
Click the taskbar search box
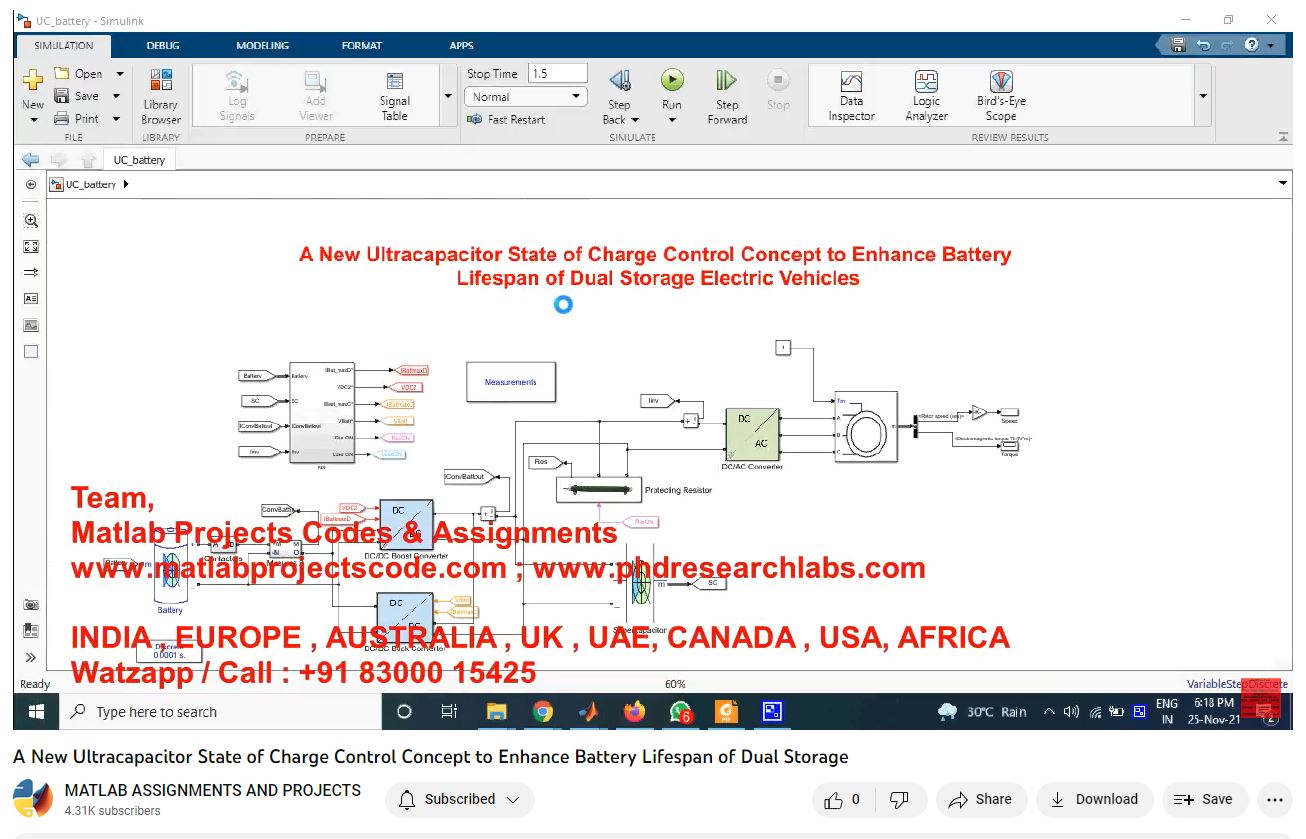[220, 712]
